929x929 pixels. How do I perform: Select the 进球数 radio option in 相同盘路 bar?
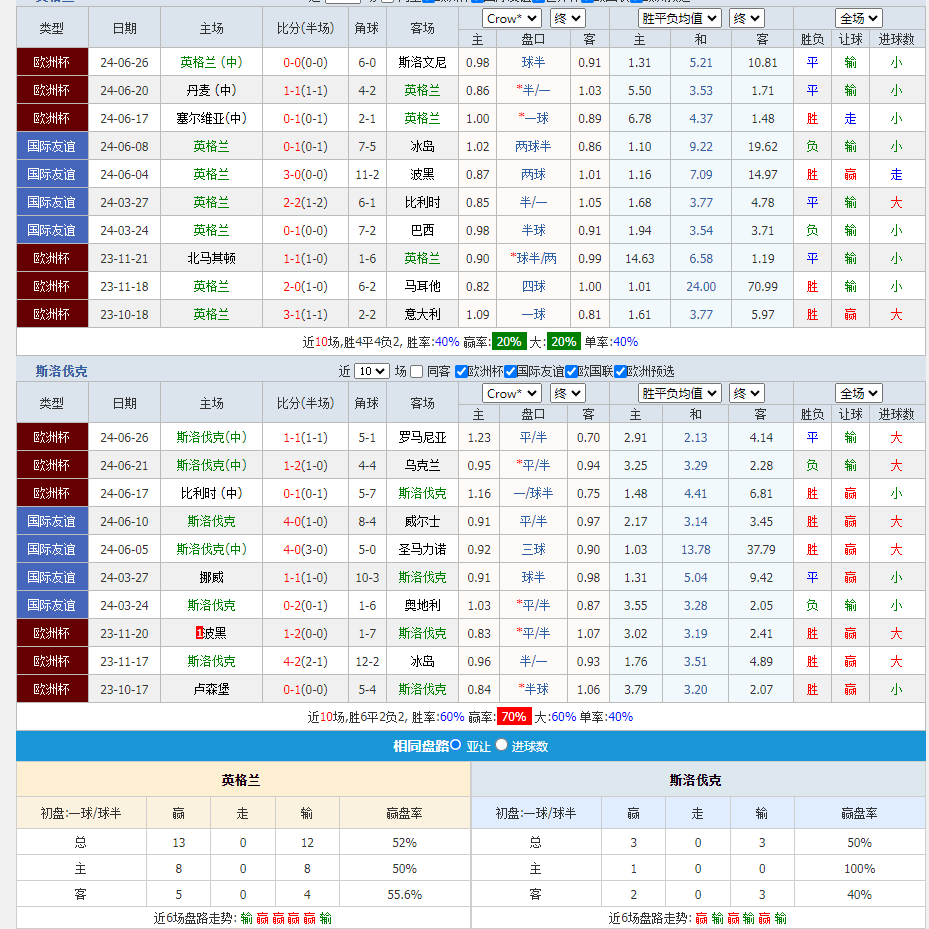(x=501, y=745)
